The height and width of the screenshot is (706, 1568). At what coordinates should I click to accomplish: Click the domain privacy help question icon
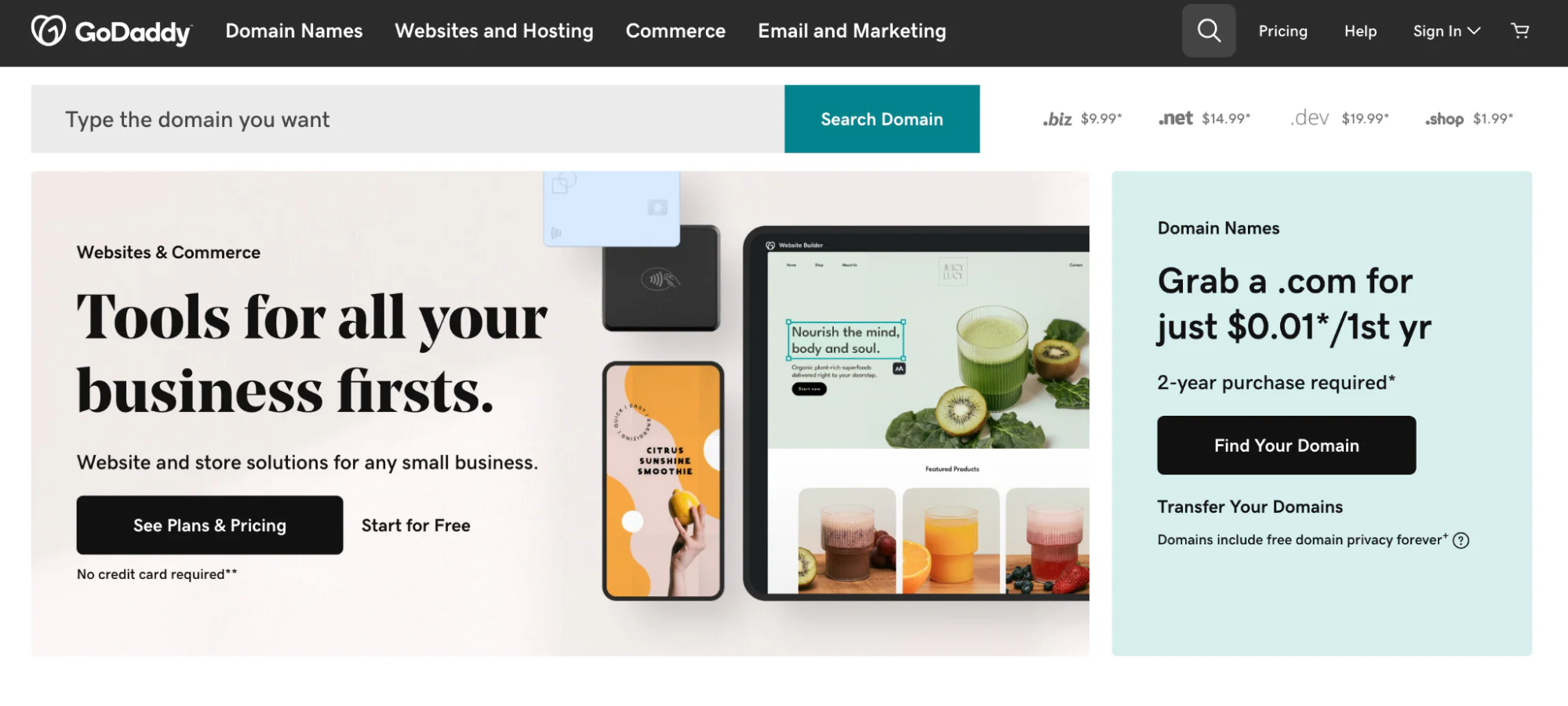[1461, 540]
